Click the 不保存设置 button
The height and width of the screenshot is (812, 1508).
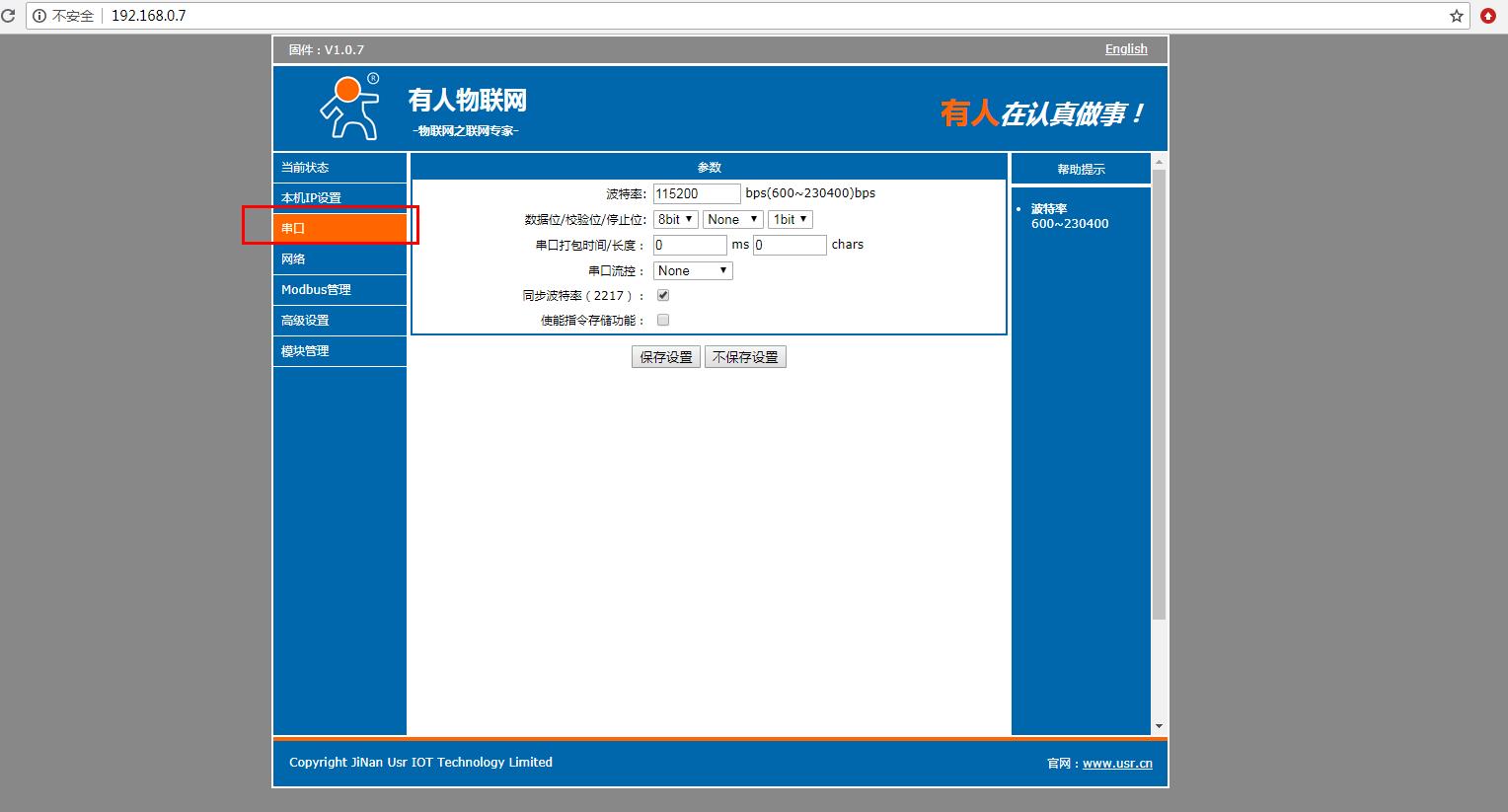[x=745, y=357]
